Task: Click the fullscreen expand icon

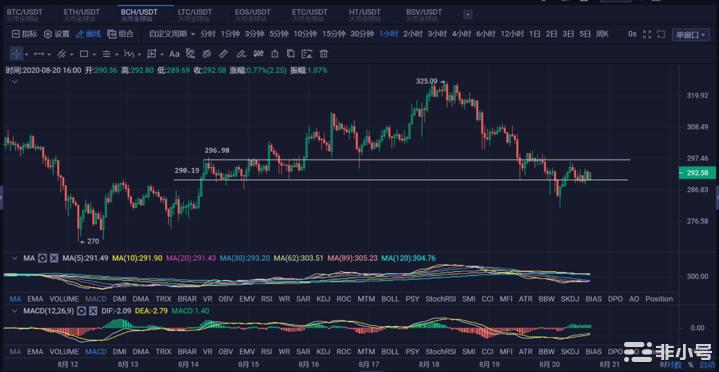Action: pos(647,34)
